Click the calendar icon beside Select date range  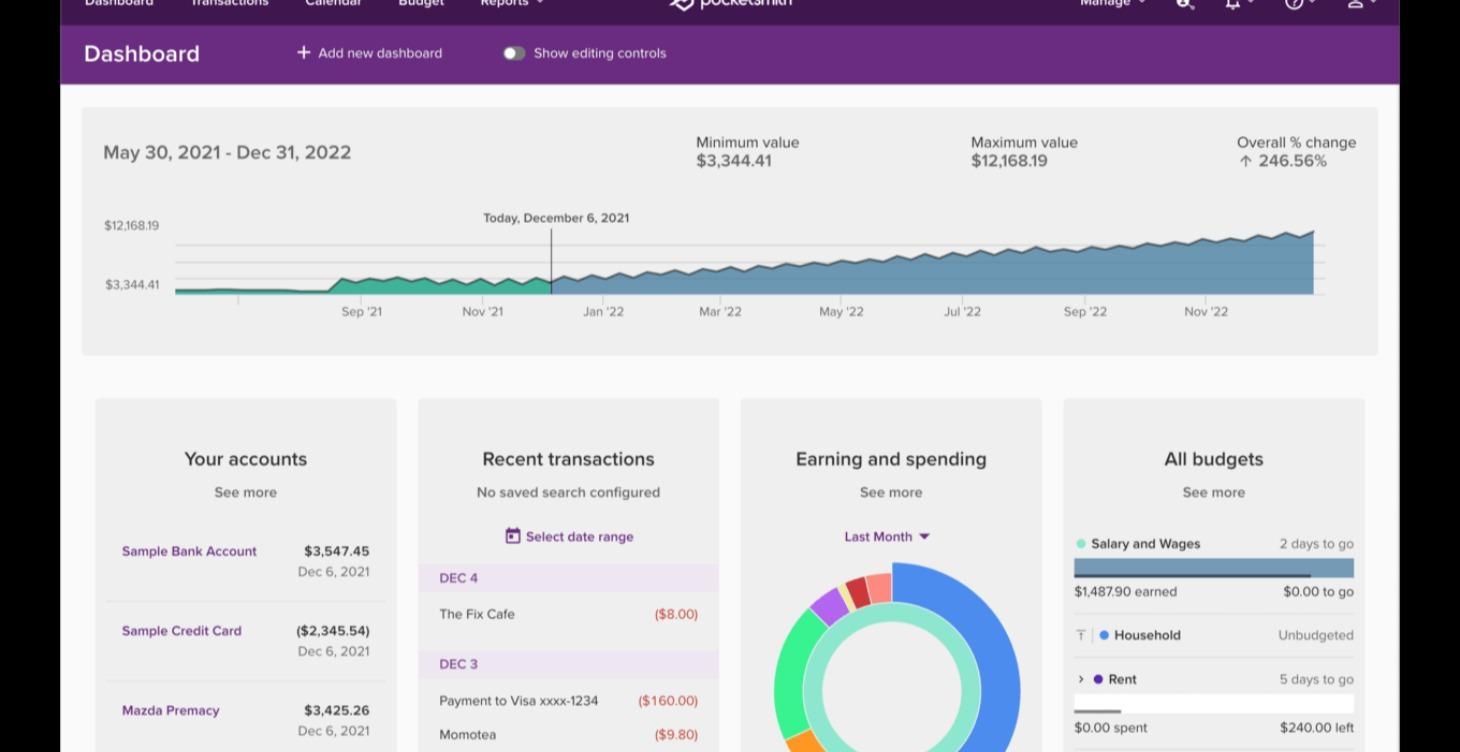[x=513, y=536]
